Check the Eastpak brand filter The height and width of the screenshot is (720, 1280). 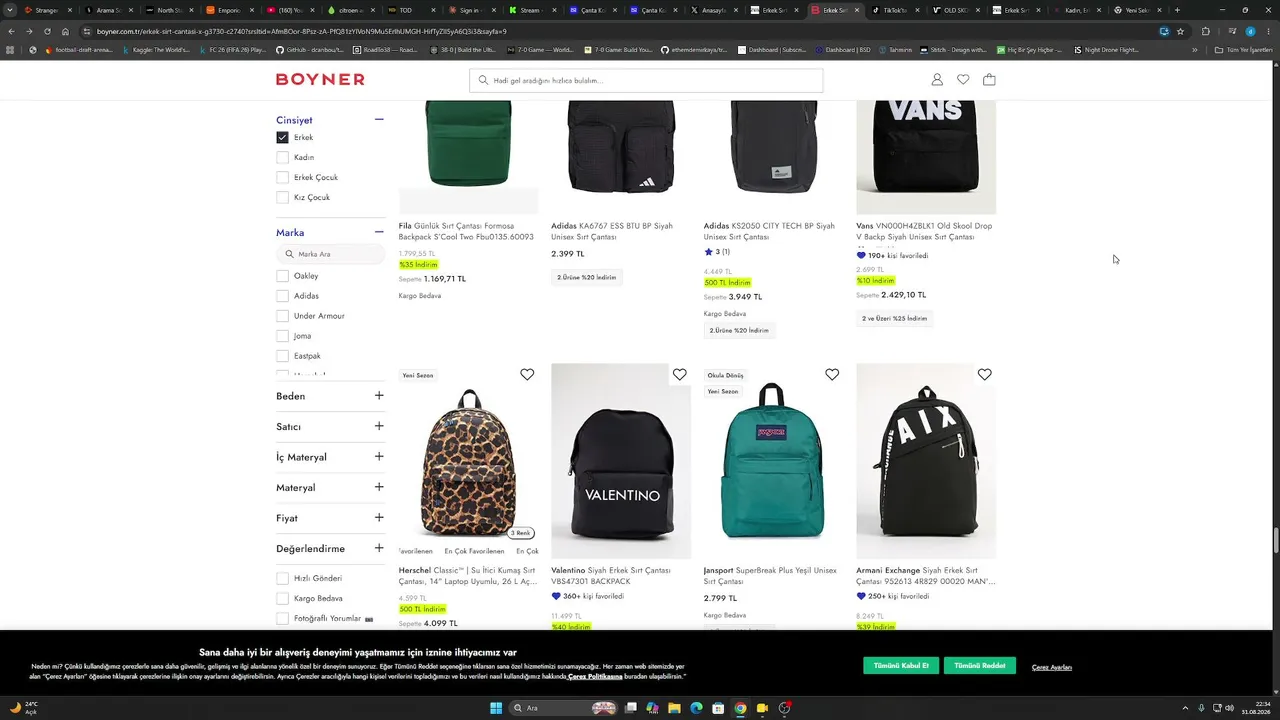(x=283, y=356)
